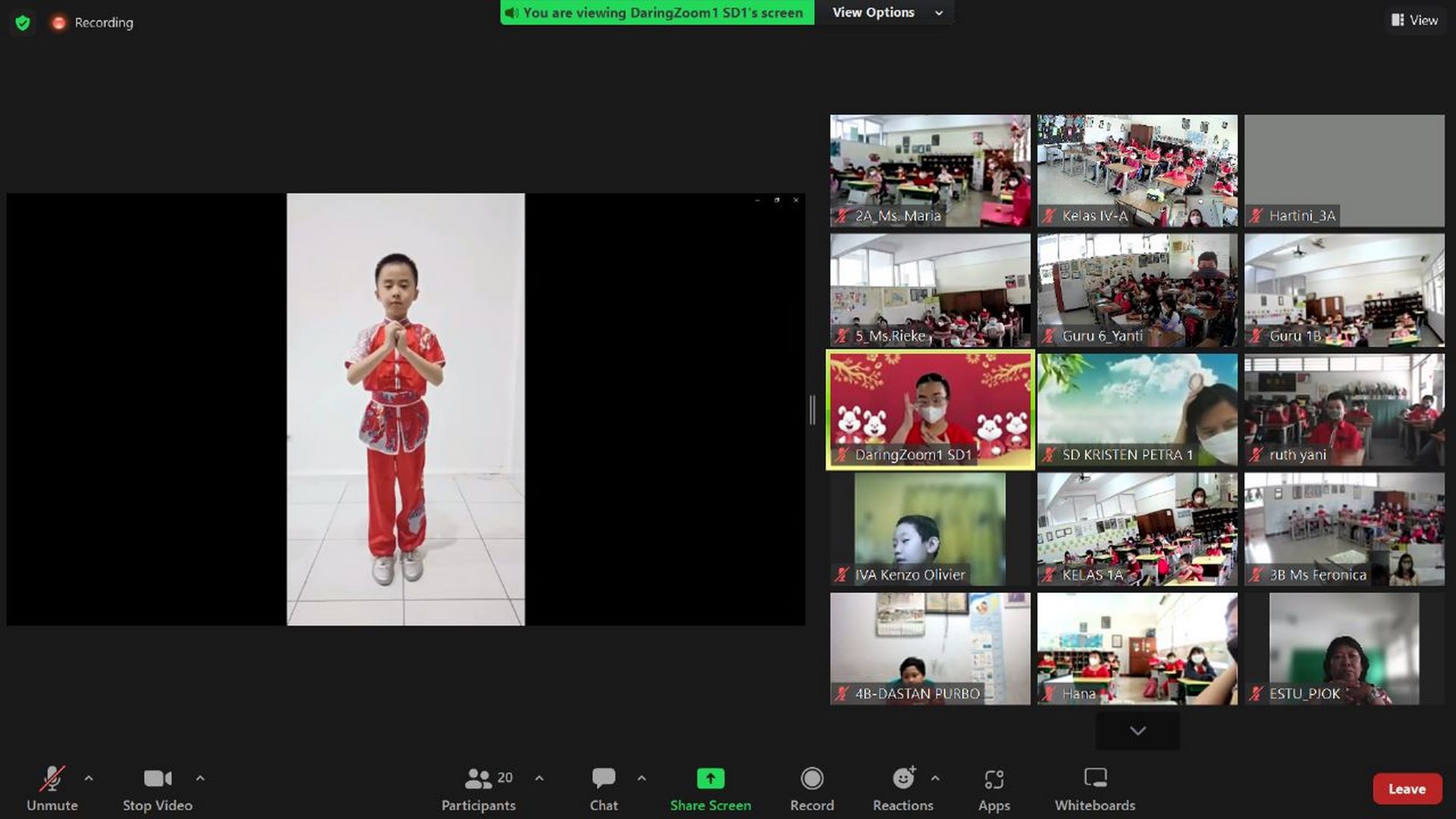Select the ruth yani video tile
Viewport: 1456px width, 819px height.
(1344, 409)
